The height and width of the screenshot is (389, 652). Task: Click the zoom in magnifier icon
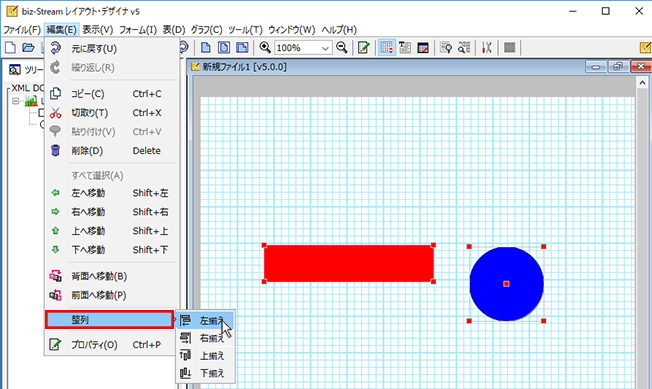point(265,47)
